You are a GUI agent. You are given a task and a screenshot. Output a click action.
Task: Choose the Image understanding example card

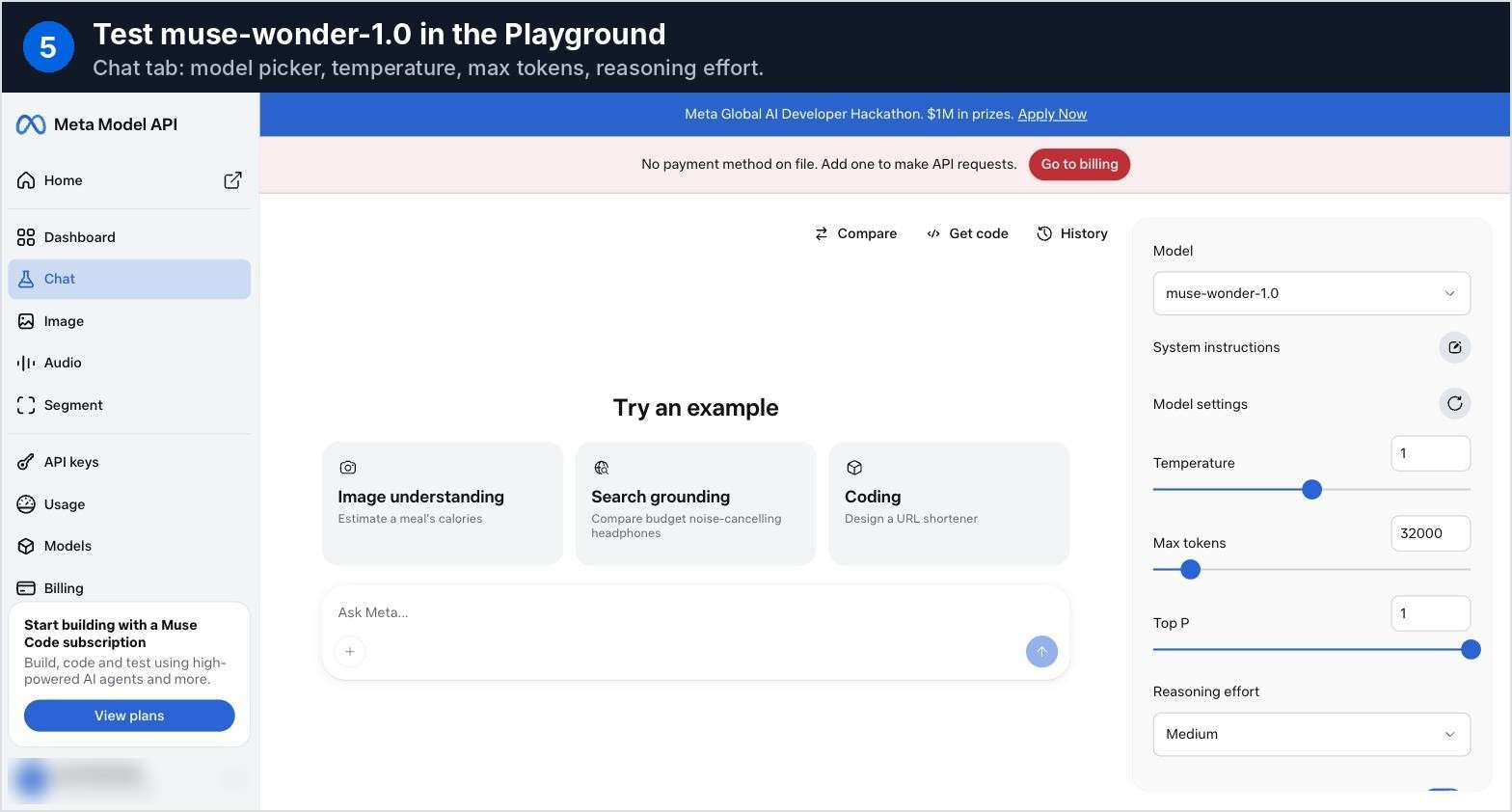point(443,503)
